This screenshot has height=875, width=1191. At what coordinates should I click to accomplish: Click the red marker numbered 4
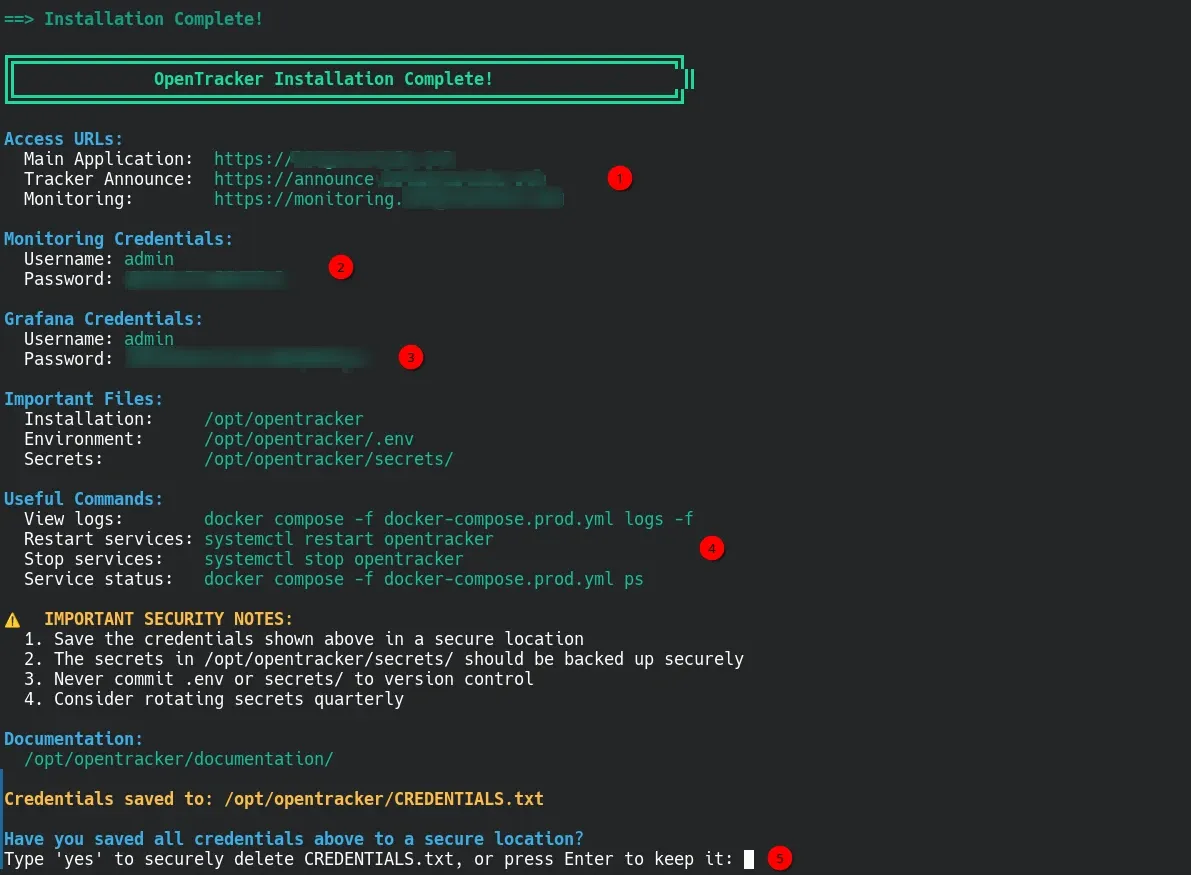[x=711, y=548]
